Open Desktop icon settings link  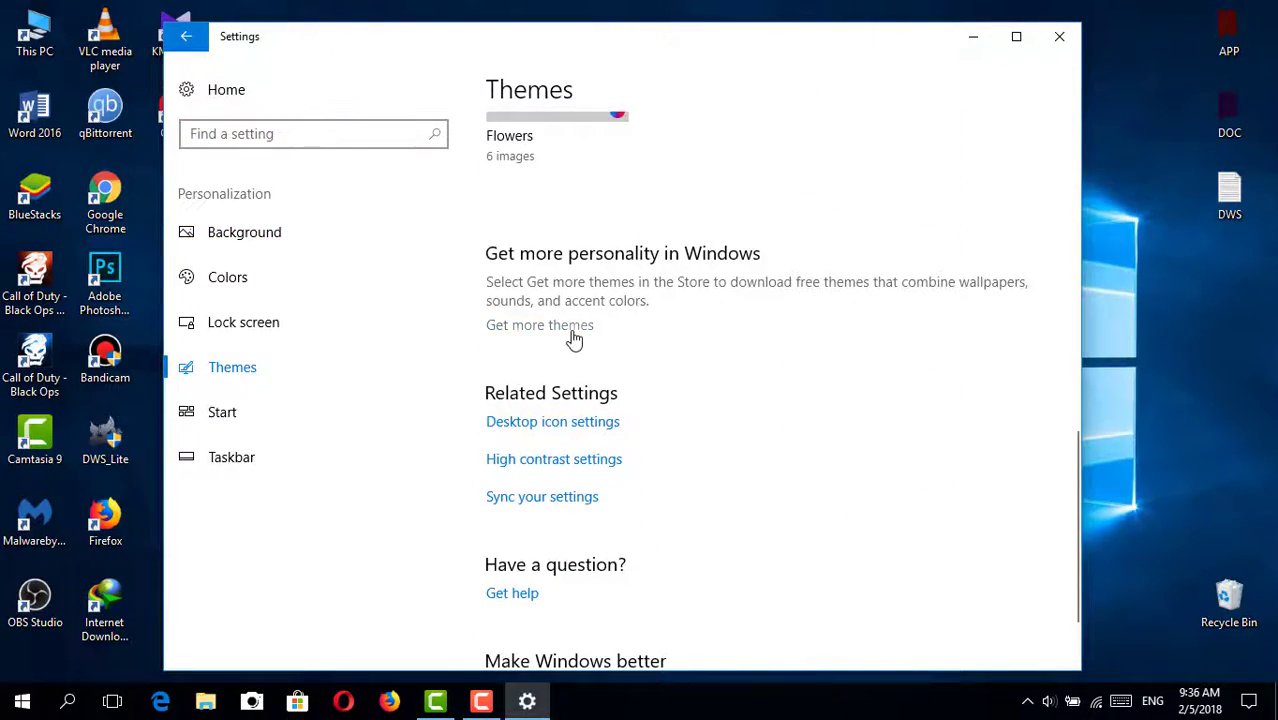coord(552,422)
